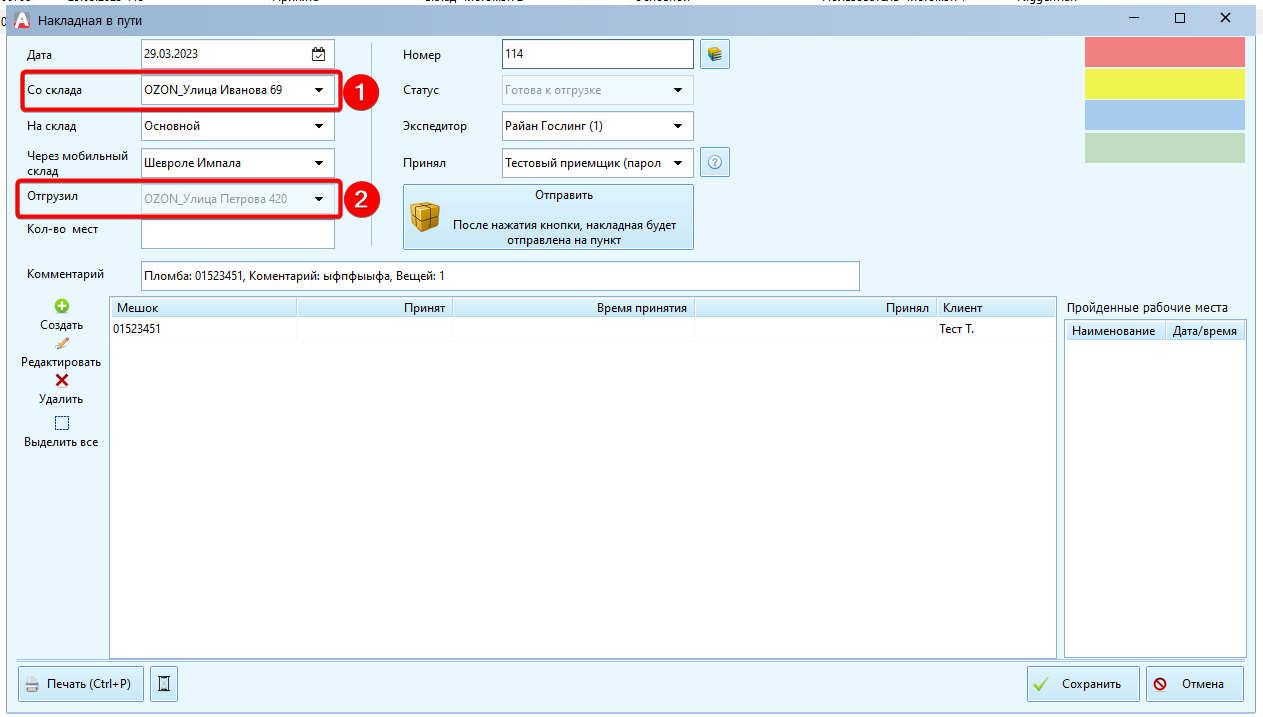This screenshot has height=717, width=1263.
Task: Minimize the Накладная в пути window
Action: (1134, 18)
